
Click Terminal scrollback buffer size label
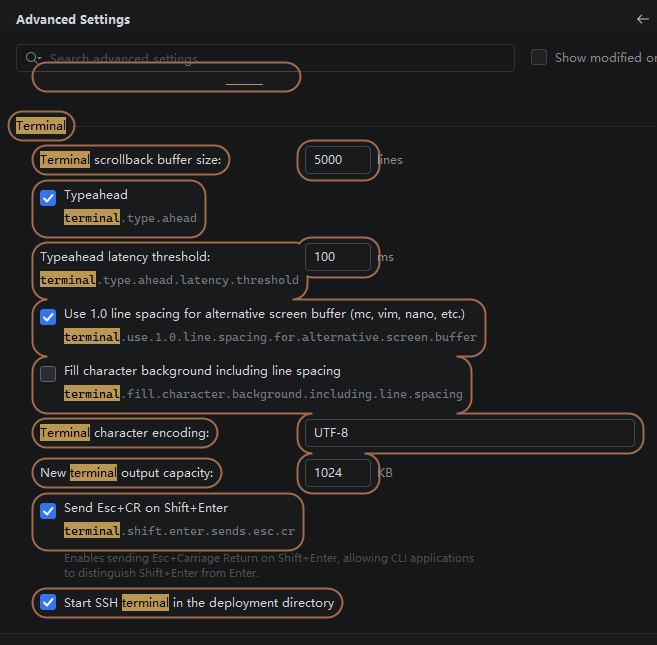pos(130,160)
